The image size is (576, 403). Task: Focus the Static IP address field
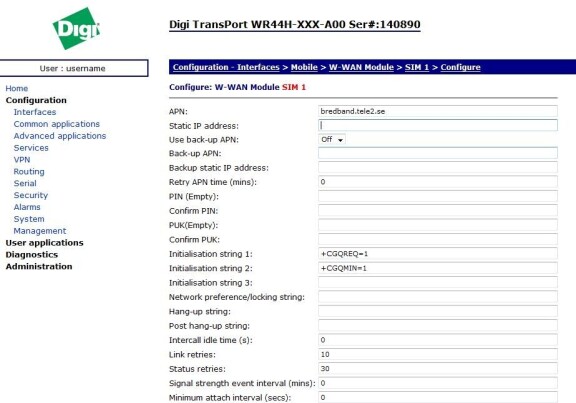click(x=438, y=125)
